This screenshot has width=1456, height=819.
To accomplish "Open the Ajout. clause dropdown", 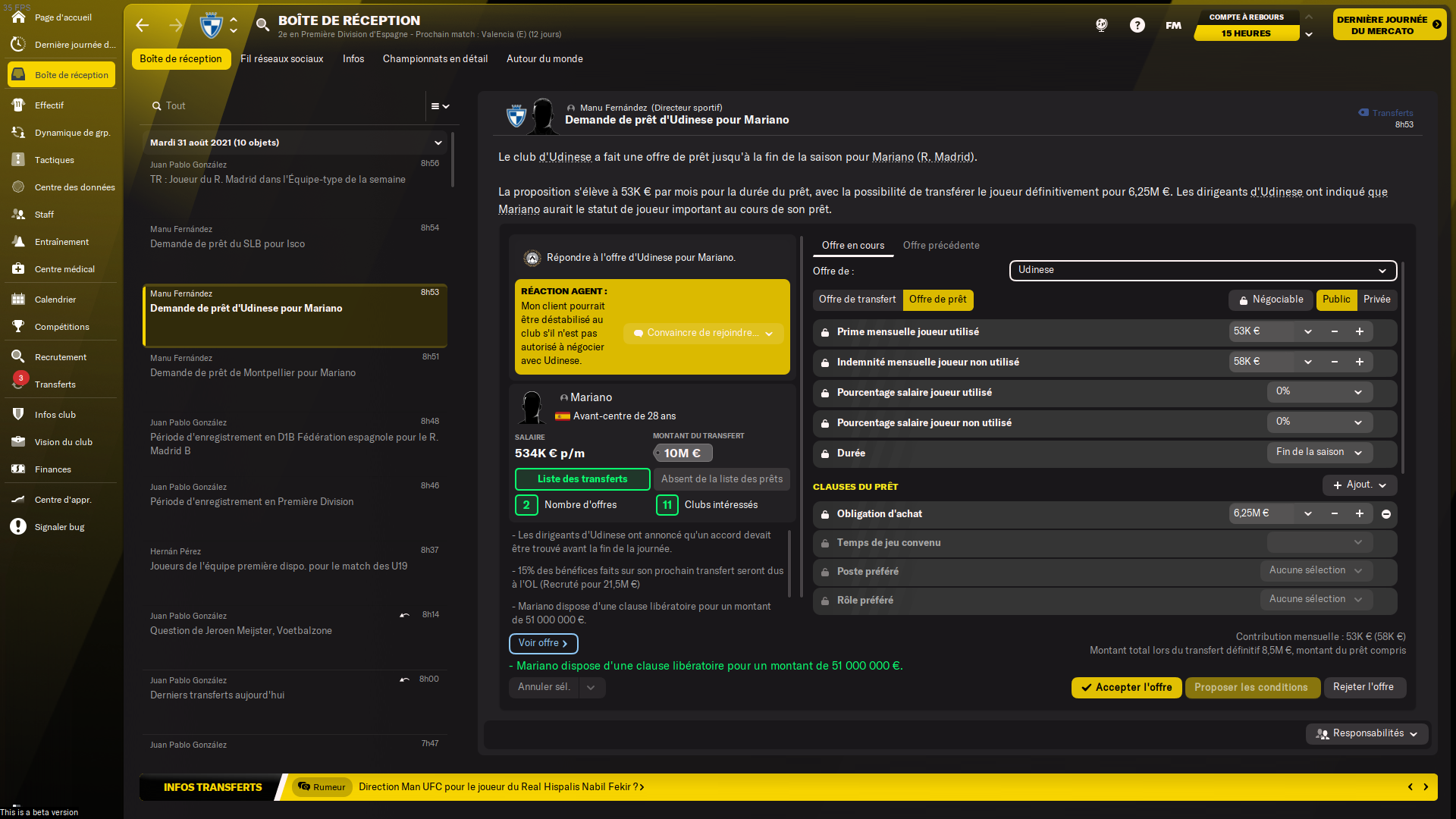I will coord(1360,485).
